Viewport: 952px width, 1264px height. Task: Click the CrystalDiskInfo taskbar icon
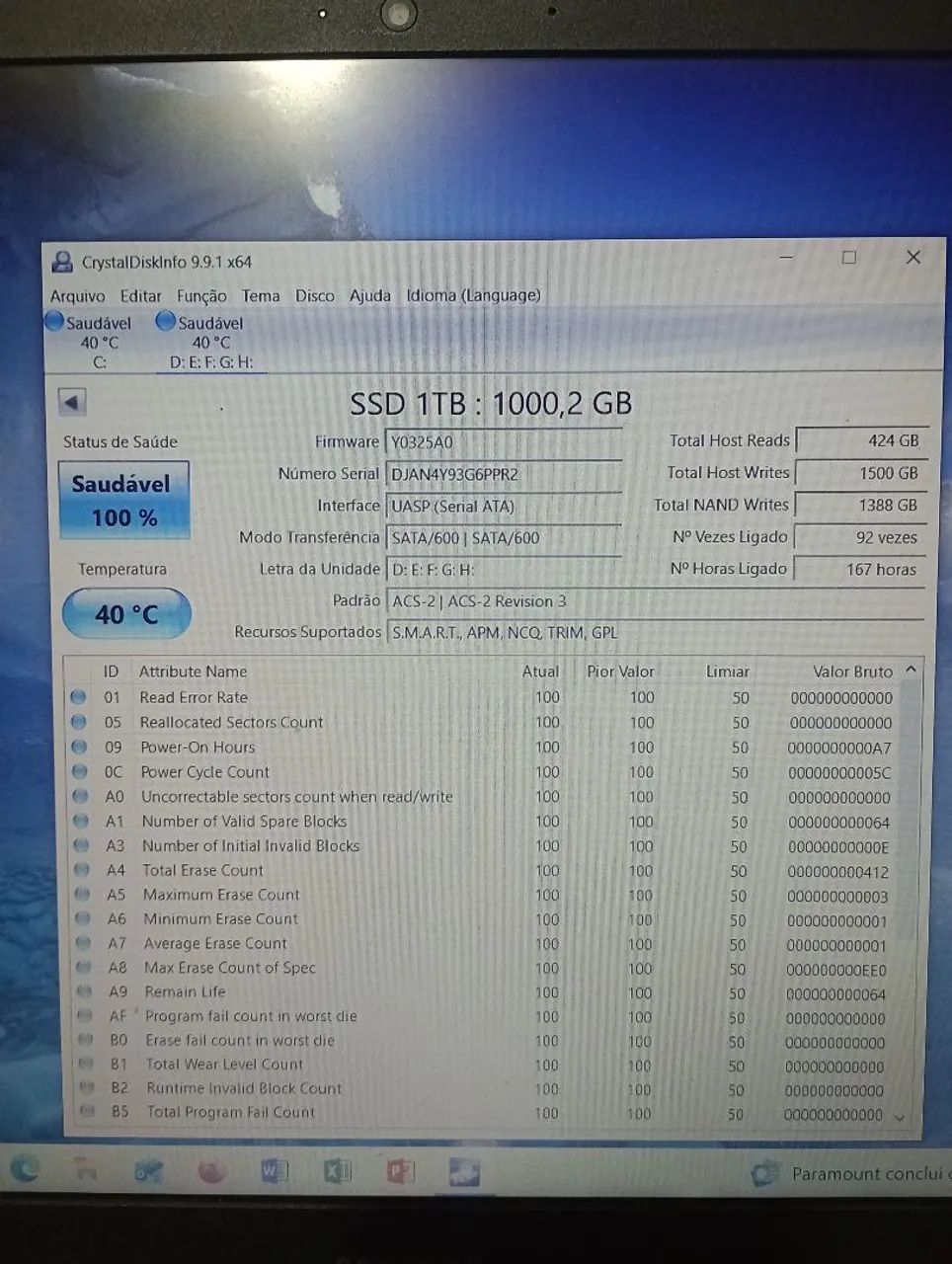(463, 1173)
